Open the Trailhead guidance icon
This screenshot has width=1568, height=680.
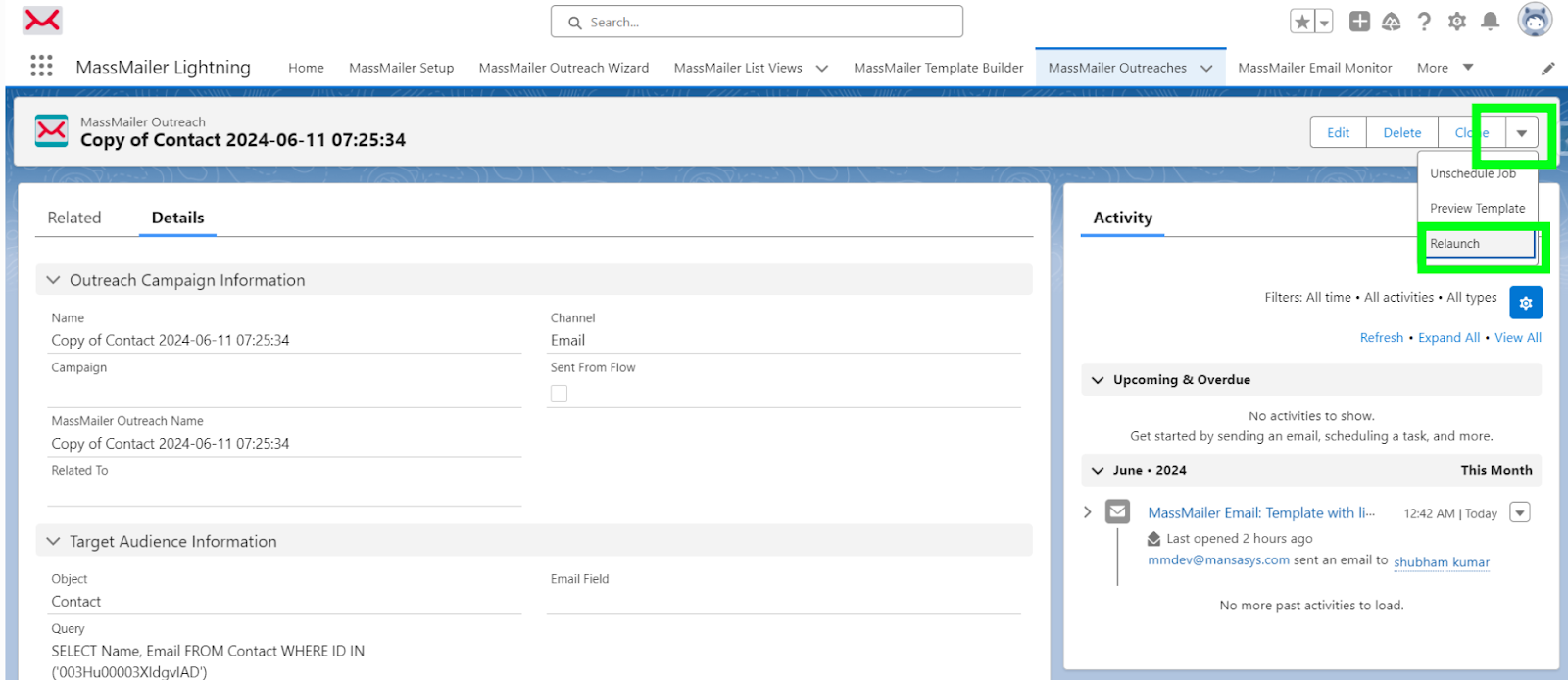coord(1392,22)
